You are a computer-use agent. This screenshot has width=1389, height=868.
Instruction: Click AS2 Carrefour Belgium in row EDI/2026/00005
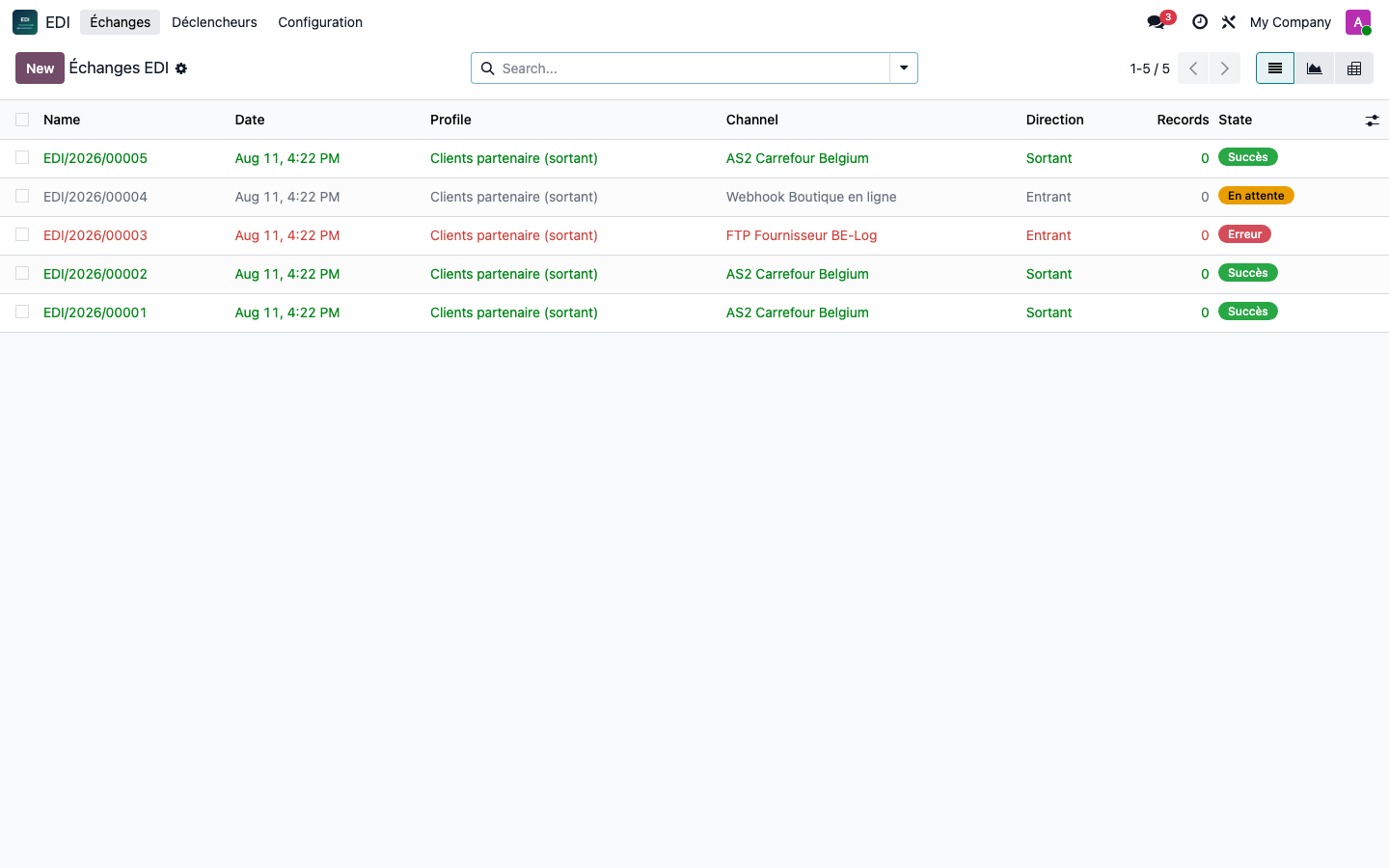(x=798, y=158)
